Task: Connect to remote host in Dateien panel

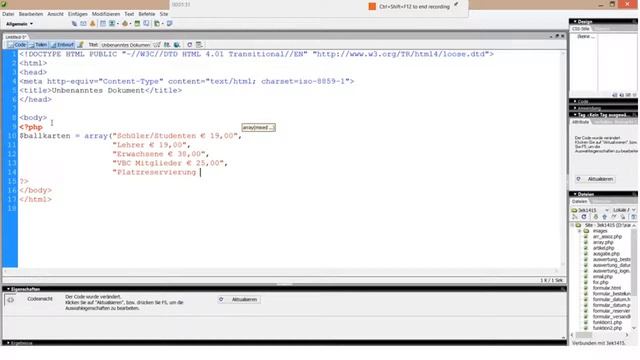Action: click(x=575, y=217)
